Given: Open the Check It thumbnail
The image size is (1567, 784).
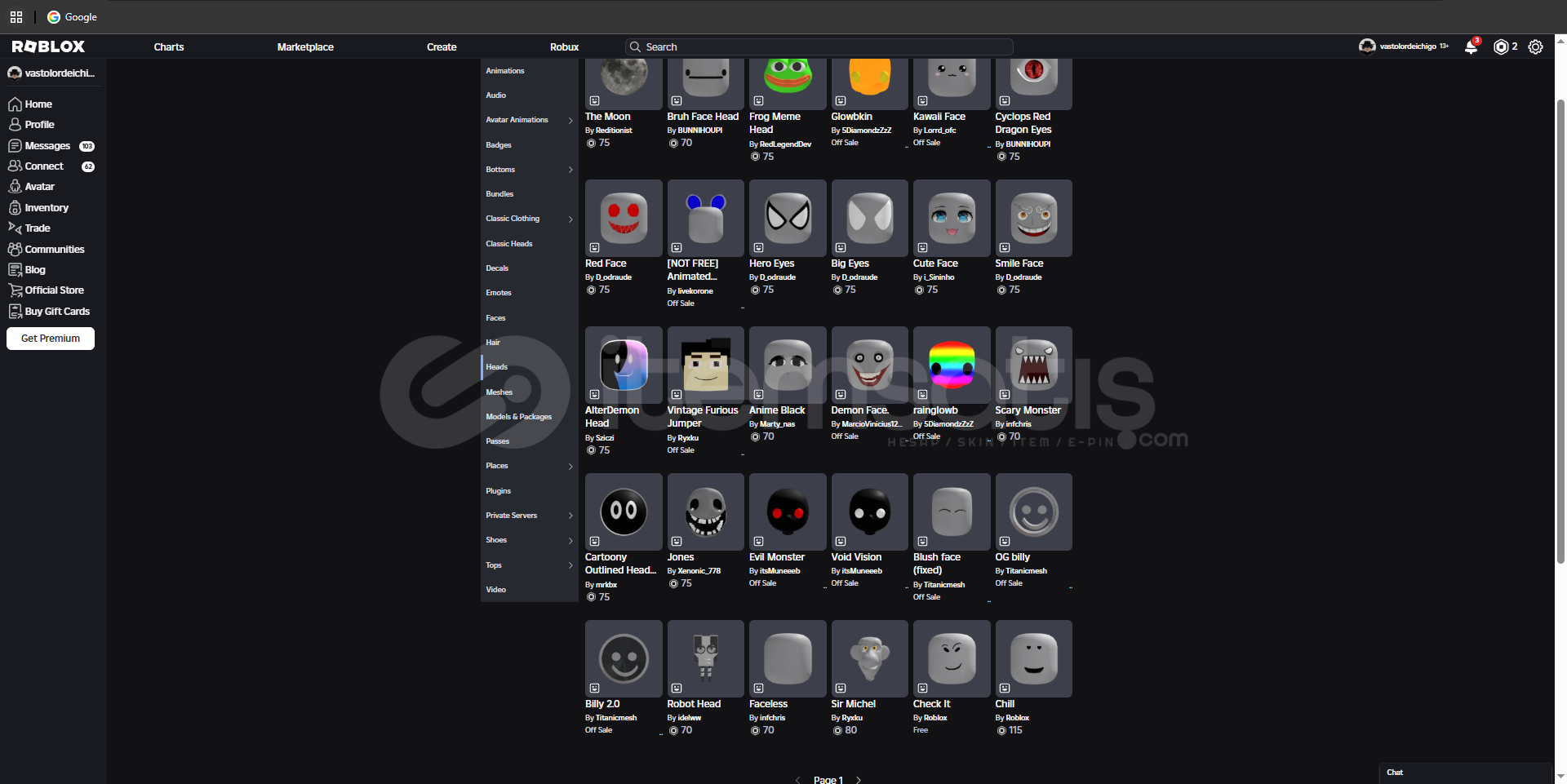Looking at the screenshot, I should click(x=952, y=658).
